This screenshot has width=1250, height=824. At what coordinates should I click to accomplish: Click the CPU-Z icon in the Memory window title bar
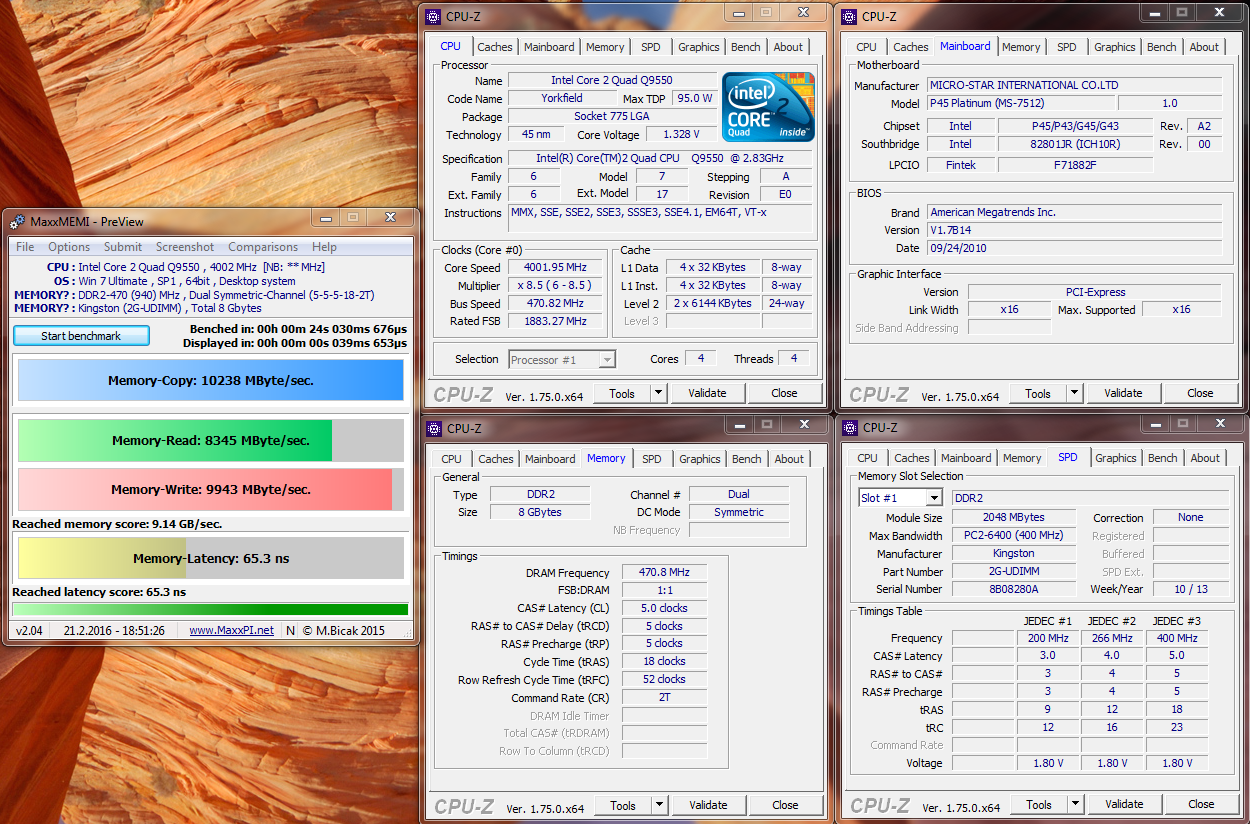tap(434, 428)
